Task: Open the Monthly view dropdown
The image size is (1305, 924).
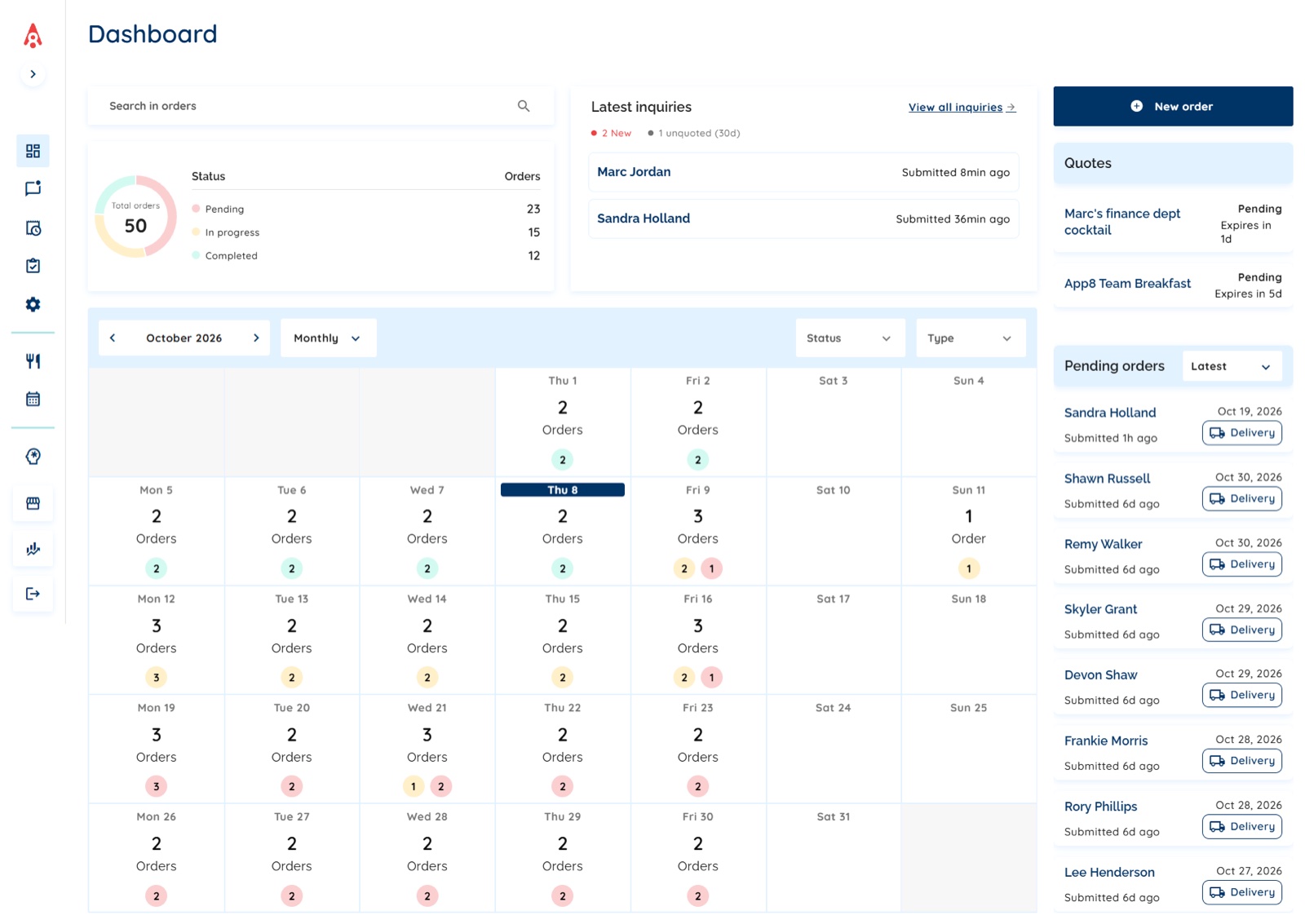Action: pyautogui.click(x=328, y=338)
